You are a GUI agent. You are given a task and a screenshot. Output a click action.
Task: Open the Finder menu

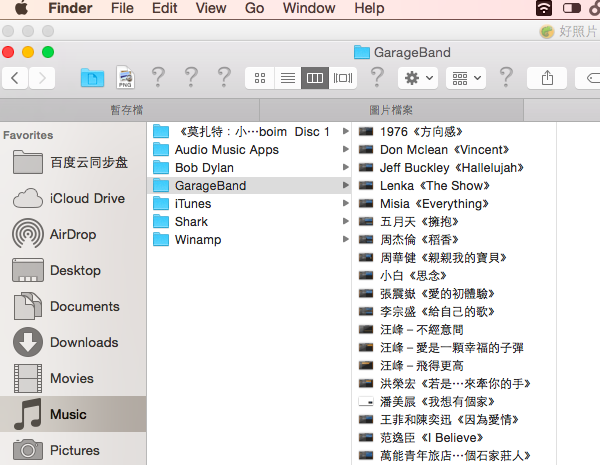point(70,8)
